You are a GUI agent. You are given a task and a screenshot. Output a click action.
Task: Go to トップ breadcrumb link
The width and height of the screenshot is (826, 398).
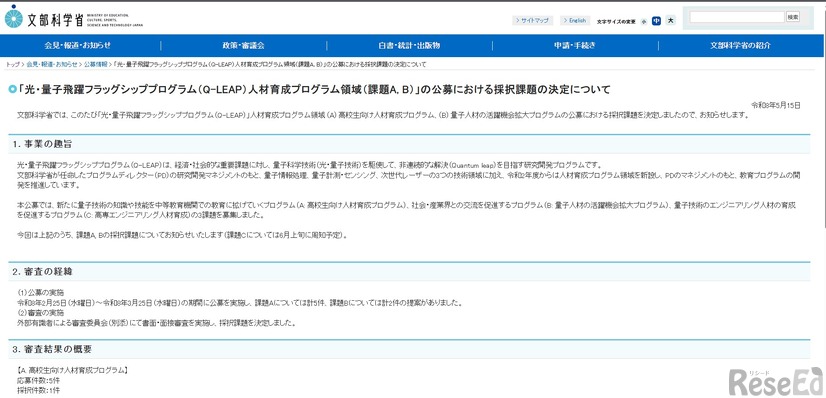point(13,64)
